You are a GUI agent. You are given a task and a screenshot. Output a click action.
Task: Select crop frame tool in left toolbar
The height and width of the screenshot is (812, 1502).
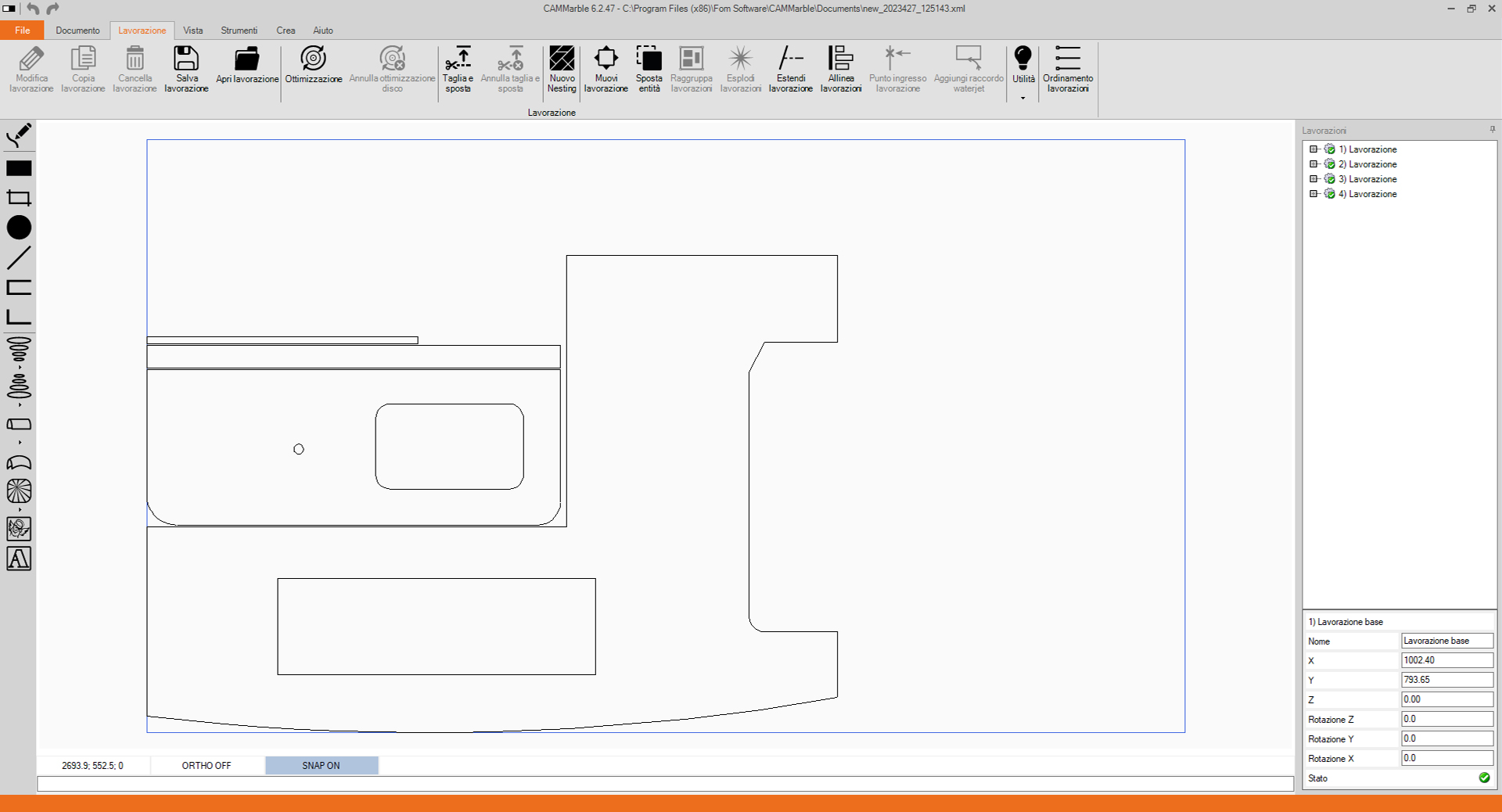tap(19, 198)
